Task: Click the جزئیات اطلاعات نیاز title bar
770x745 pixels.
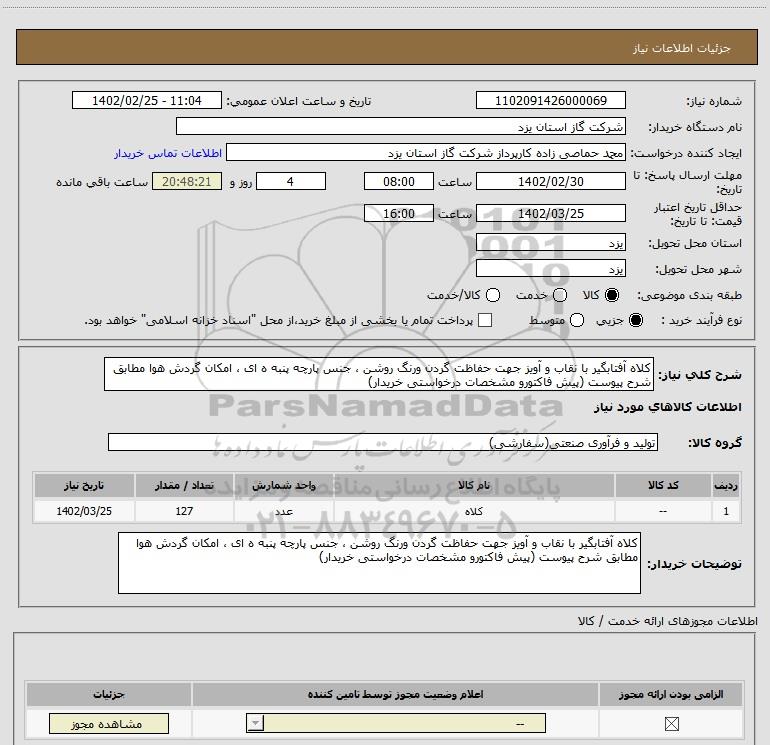Action: pos(387,48)
